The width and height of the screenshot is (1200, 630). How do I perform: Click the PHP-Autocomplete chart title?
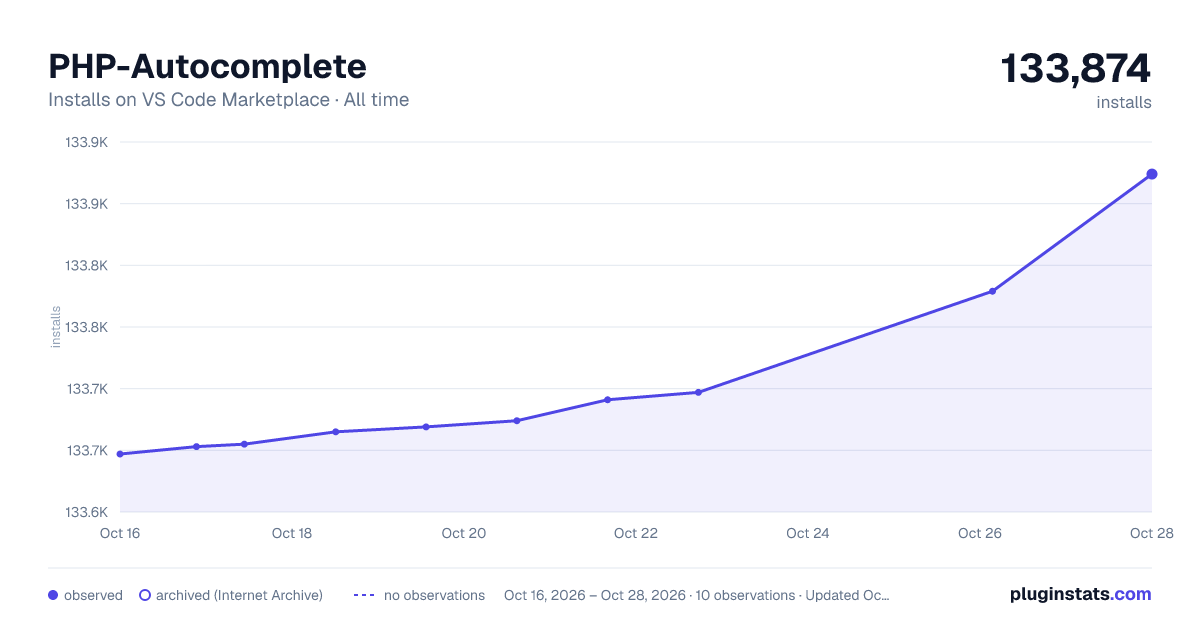click(x=207, y=66)
